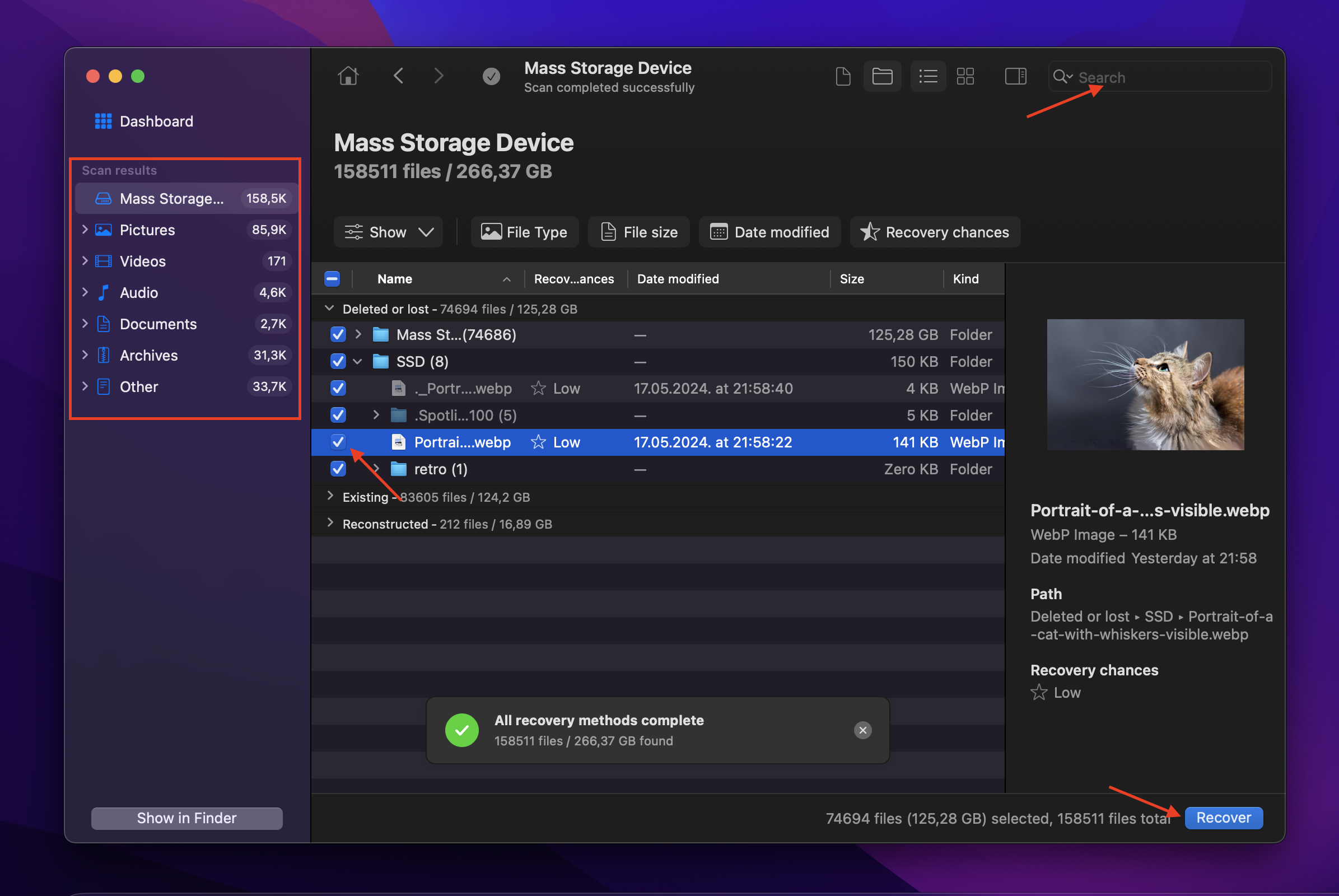Click the star icon on Portrai....webp row
1339x896 pixels.
[x=538, y=442]
